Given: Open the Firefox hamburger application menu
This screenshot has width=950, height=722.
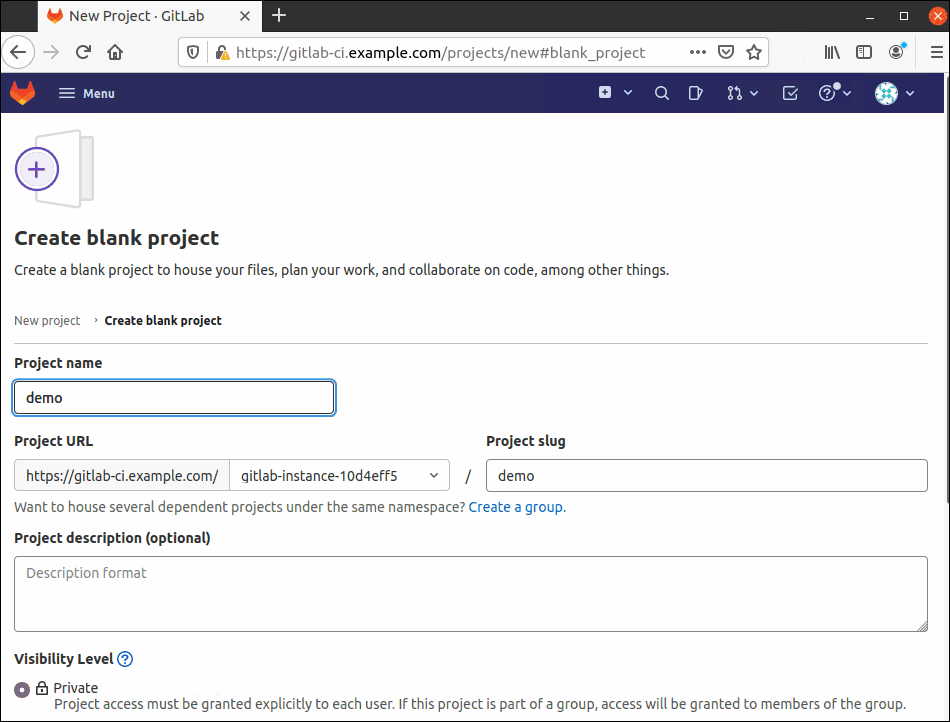Looking at the screenshot, I should point(936,53).
